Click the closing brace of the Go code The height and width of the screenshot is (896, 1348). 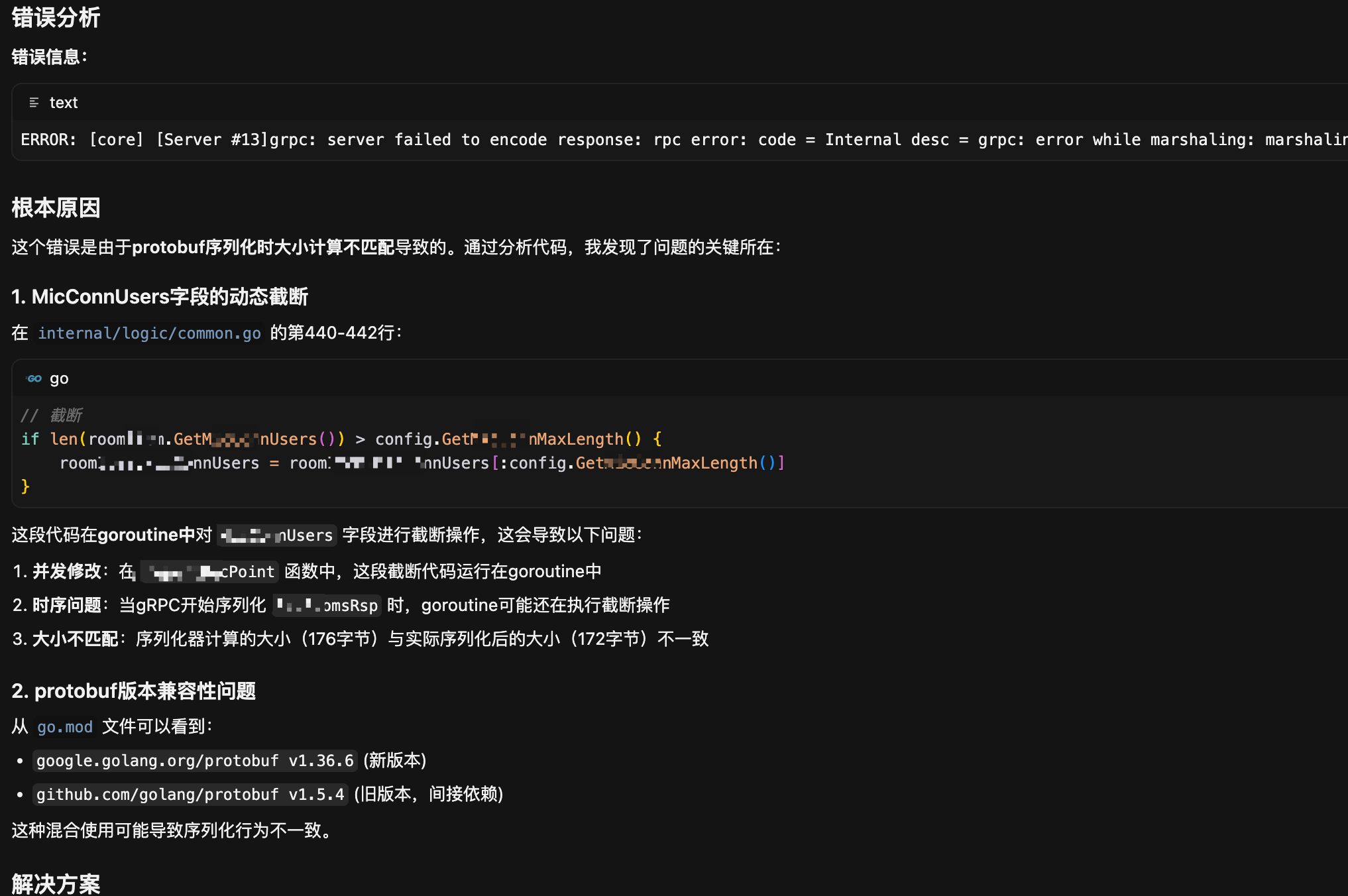[x=25, y=487]
